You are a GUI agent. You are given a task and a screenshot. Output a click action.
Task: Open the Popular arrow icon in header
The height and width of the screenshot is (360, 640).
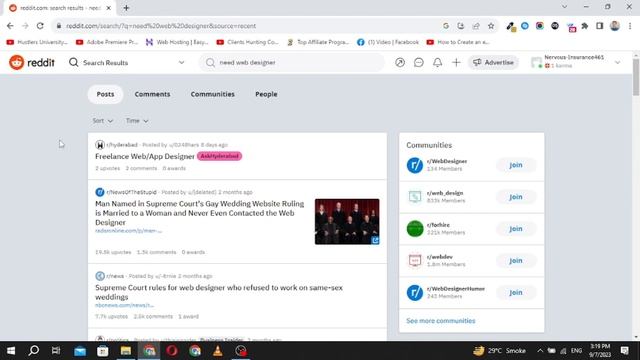(400, 62)
